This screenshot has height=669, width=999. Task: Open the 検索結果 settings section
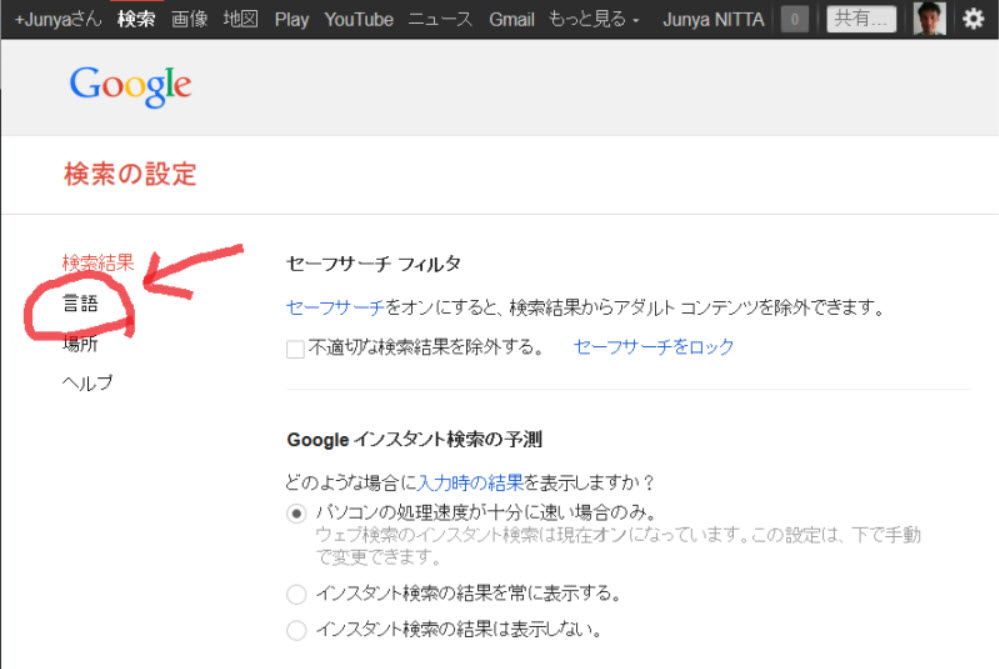(97, 263)
